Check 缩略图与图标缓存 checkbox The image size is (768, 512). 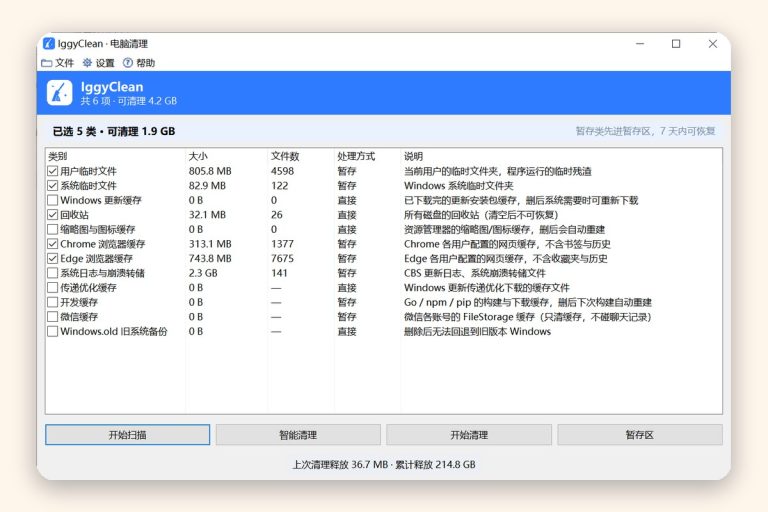coord(53,229)
